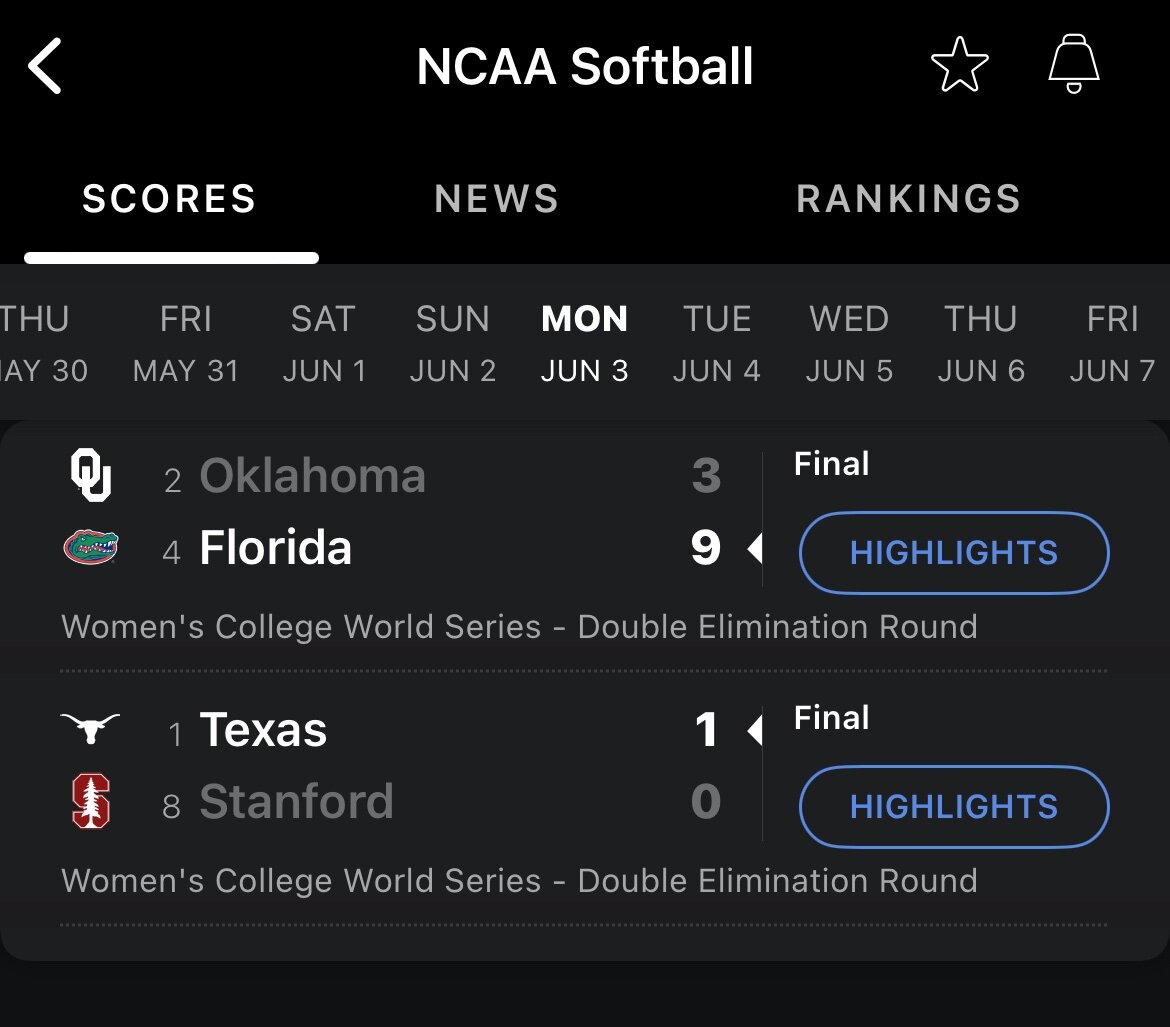The image size is (1170, 1027).
Task: Enable alerts with the bell icon
Action: pos(1074,64)
